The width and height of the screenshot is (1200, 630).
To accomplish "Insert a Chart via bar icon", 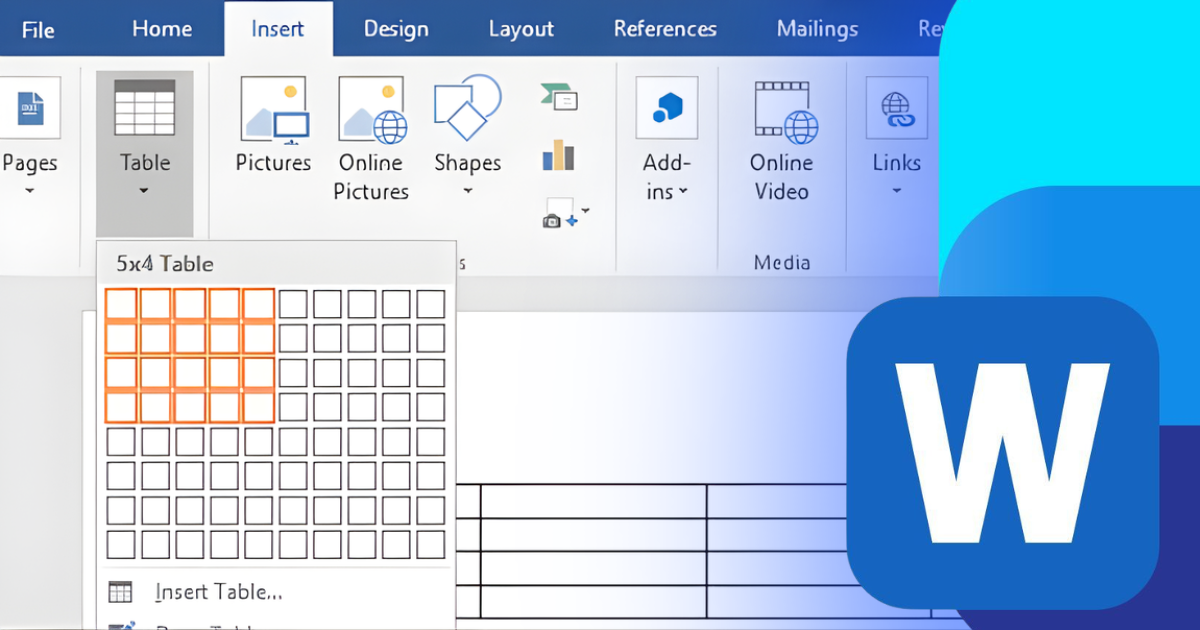I will tap(558, 155).
